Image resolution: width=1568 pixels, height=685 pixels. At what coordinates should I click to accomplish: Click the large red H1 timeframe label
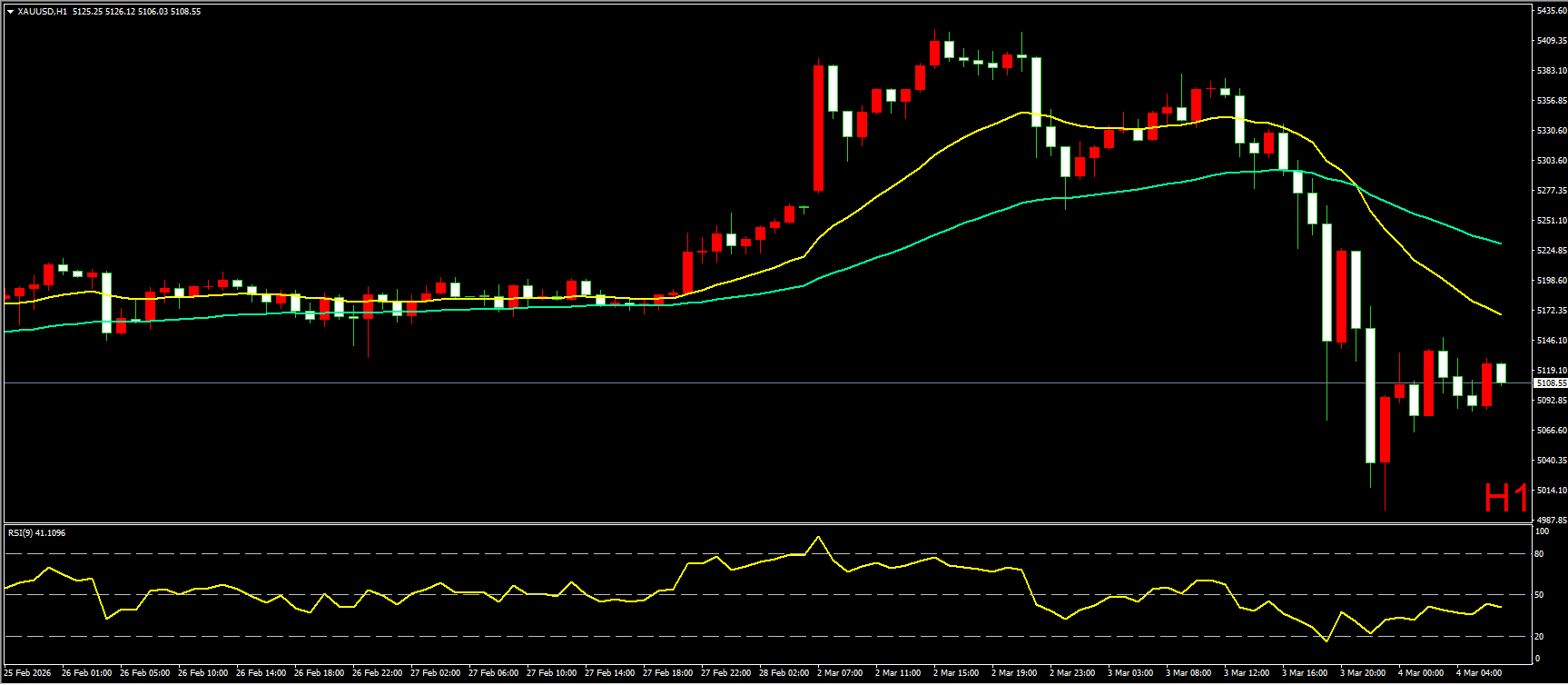tap(1505, 498)
